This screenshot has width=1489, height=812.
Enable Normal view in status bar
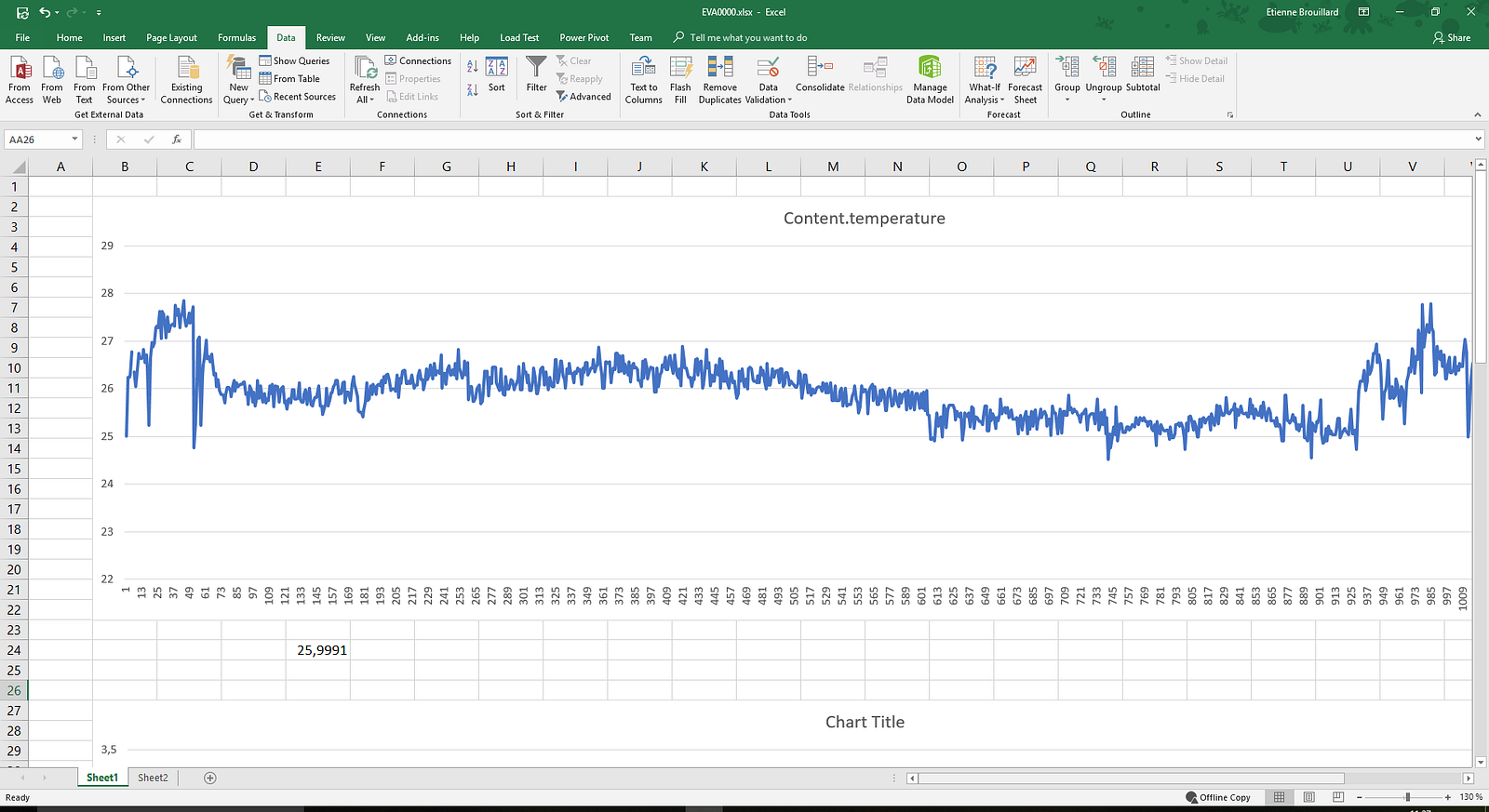coord(1280,797)
